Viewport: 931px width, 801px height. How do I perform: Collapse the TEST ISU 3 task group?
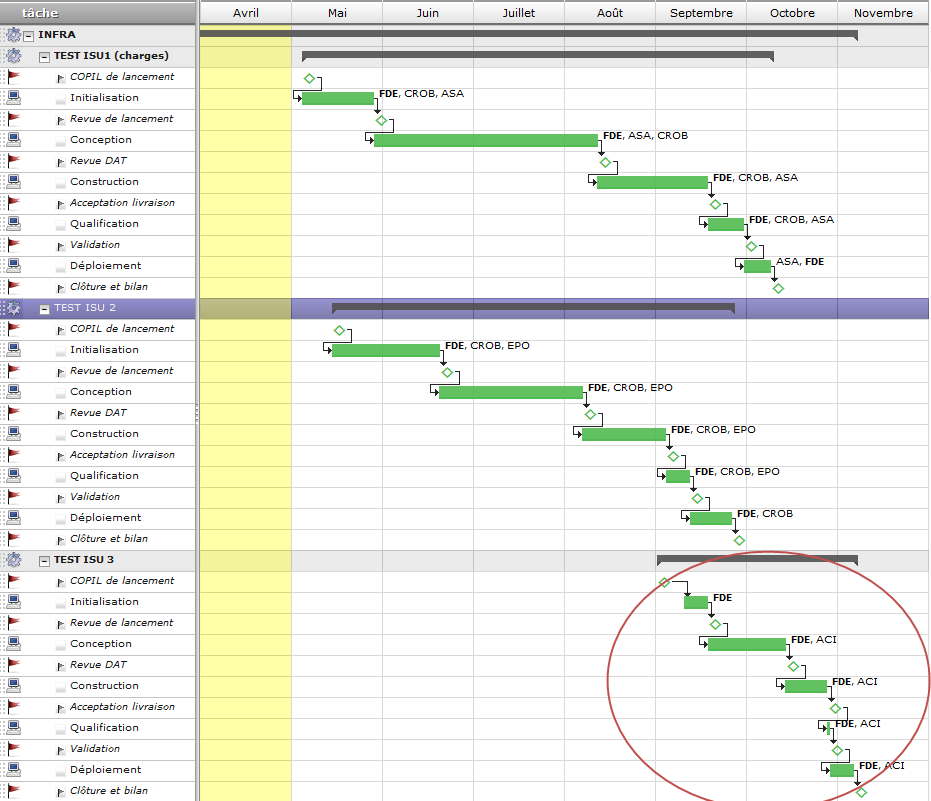point(44,560)
